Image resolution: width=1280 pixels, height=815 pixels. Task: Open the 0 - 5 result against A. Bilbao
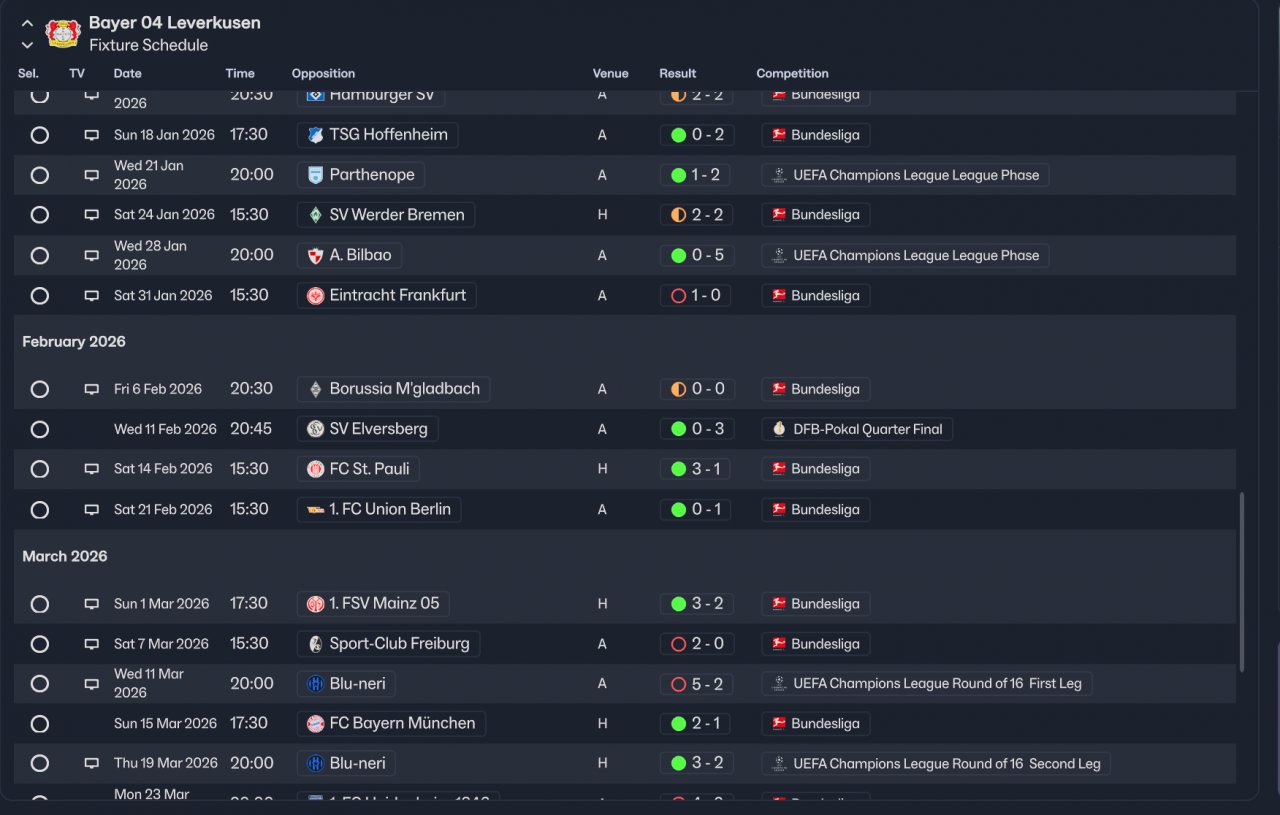[x=697, y=255]
